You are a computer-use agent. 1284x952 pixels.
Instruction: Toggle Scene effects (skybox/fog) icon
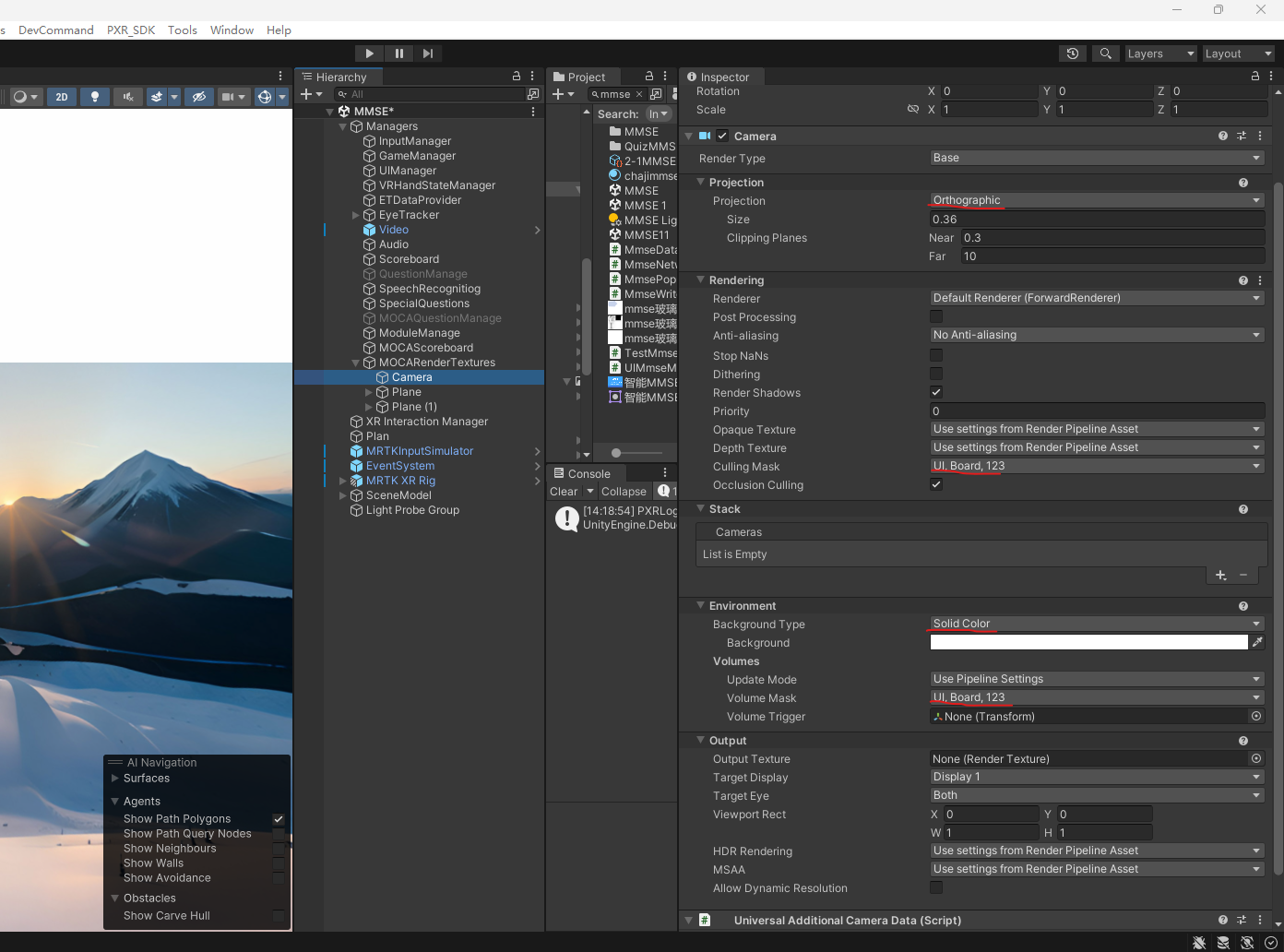(x=157, y=97)
